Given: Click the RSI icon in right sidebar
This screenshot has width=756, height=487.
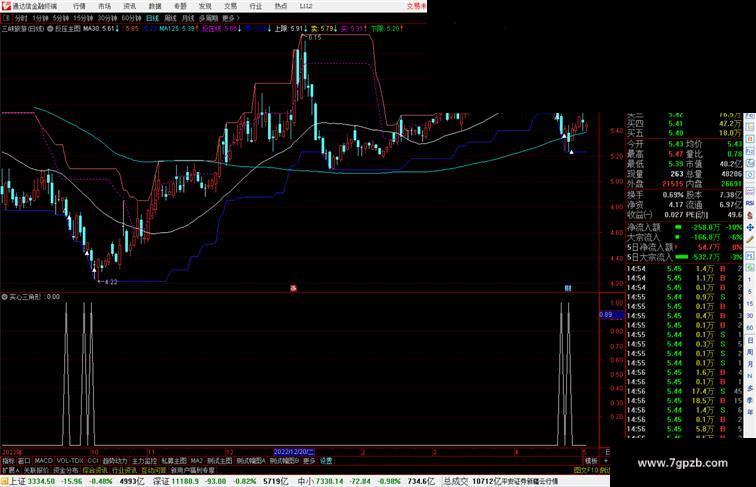Looking at the screenshot, I should 750,203.
